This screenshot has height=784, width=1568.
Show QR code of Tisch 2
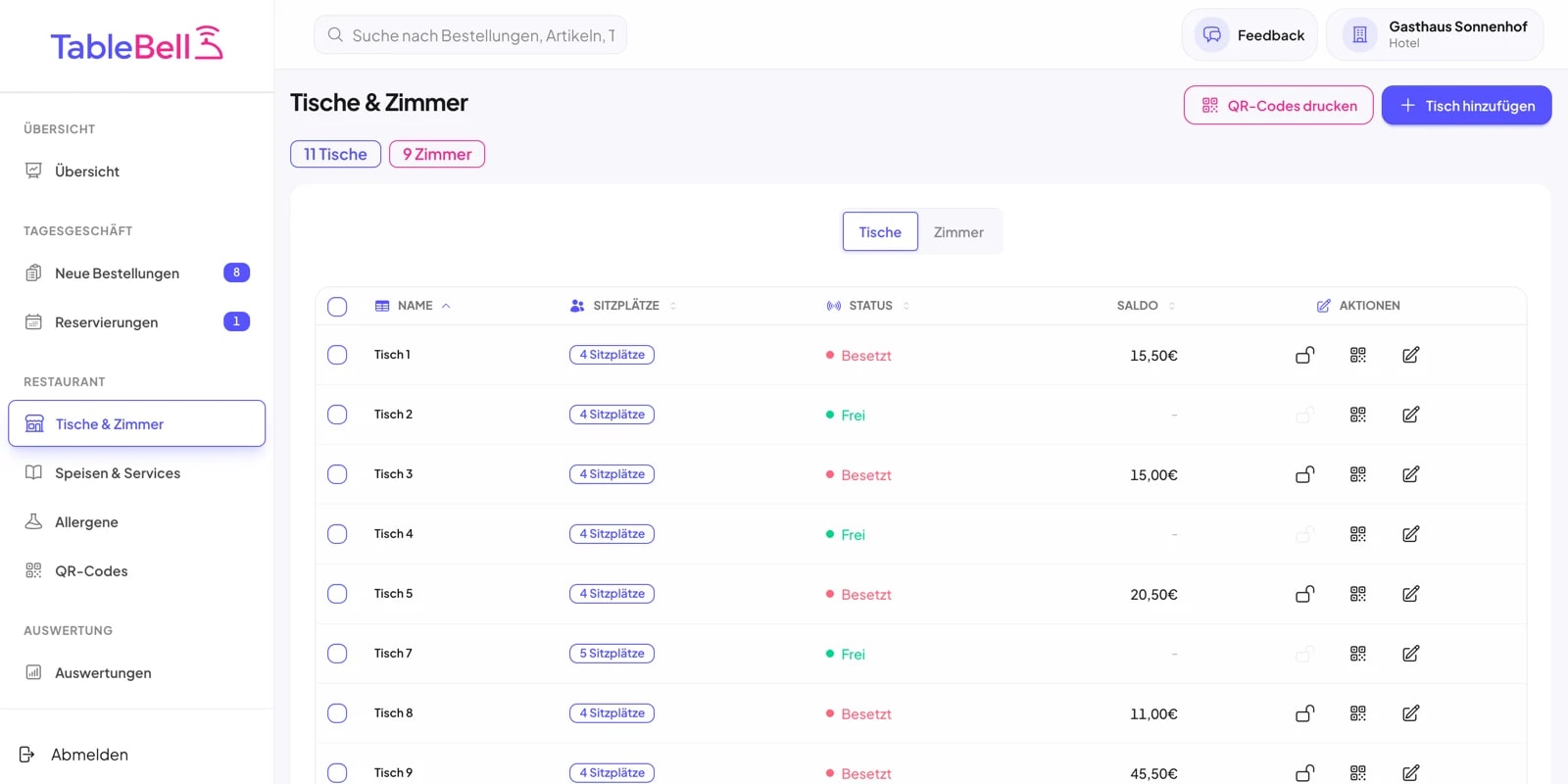[x=1357, y=415]
